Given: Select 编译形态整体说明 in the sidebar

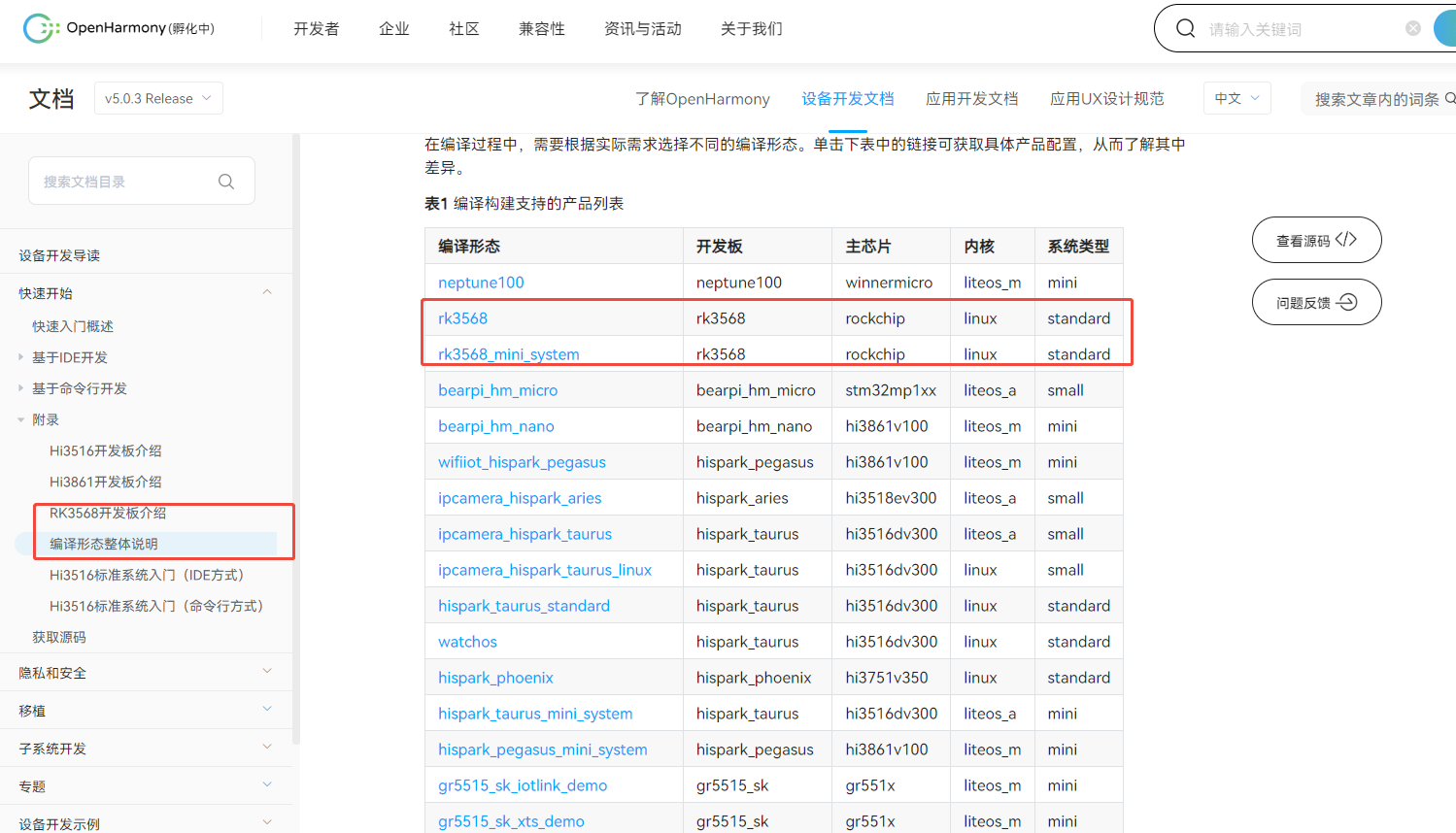Looking at the screenshot, I should point(104,544).
